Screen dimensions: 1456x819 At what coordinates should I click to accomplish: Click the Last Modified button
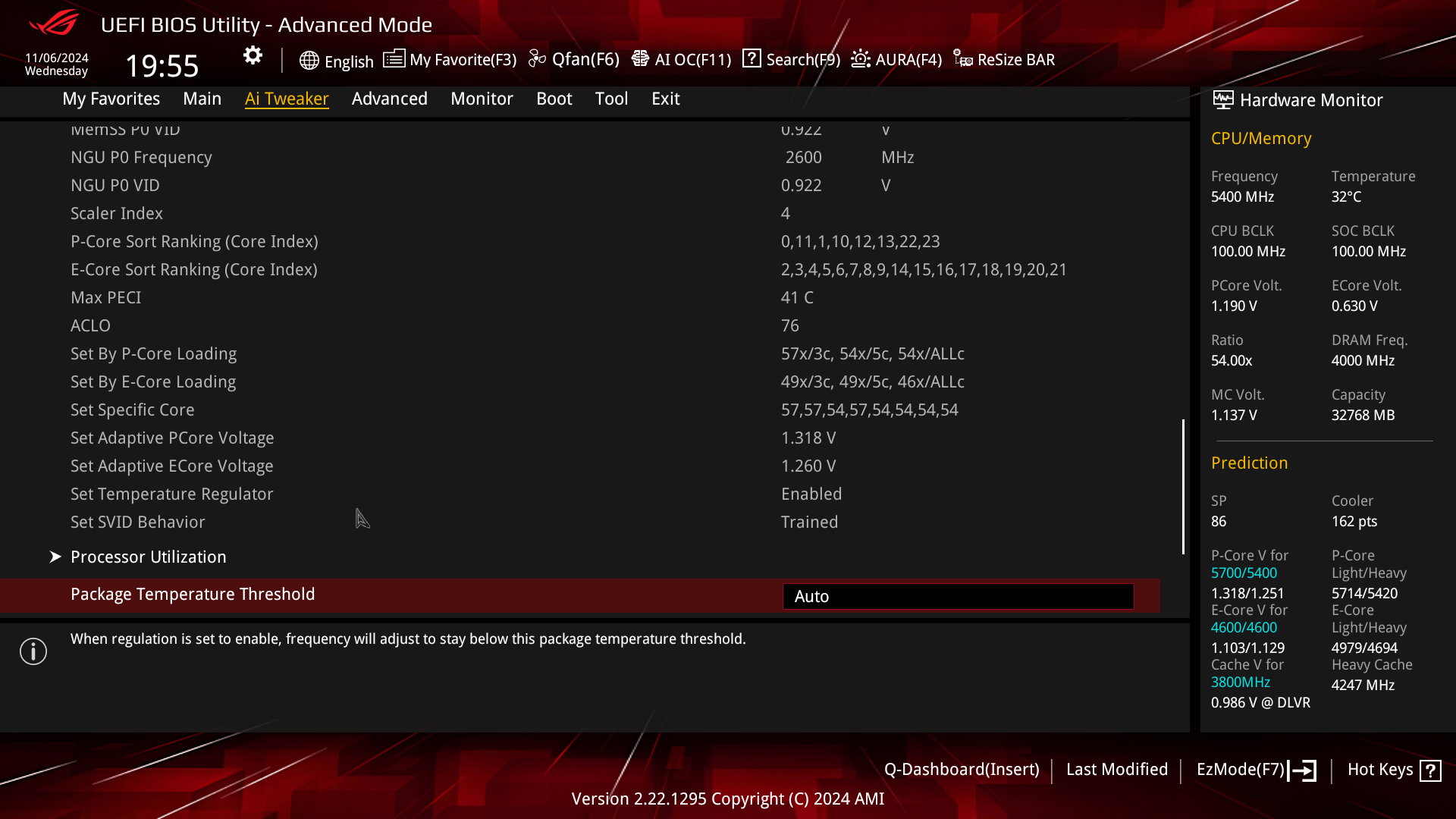pos(1116,769)
